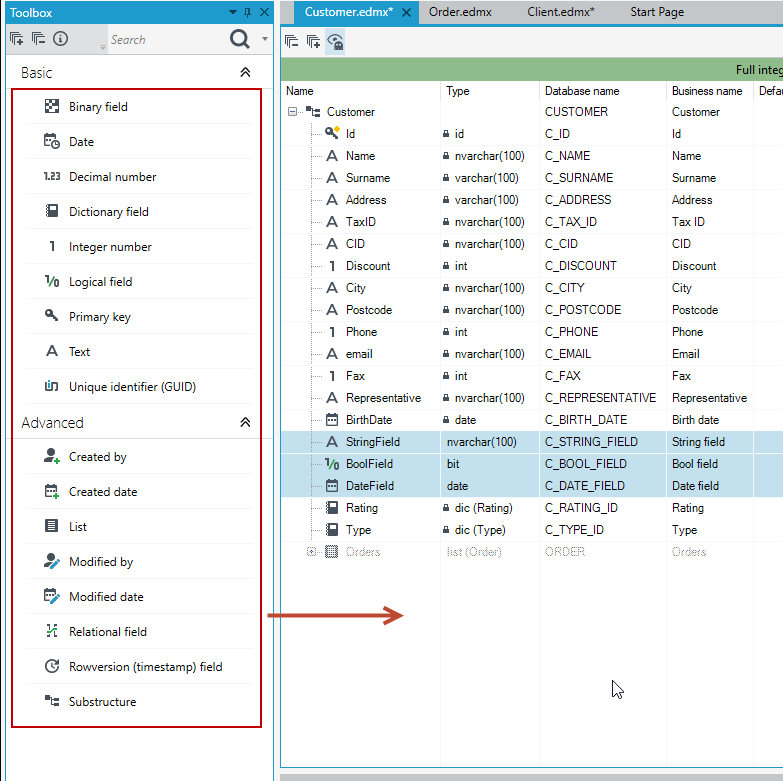The height and width of the screenshot is (781, 783).
Task: Collapse the Customer tree node
Action: click(x=293, y=112)
